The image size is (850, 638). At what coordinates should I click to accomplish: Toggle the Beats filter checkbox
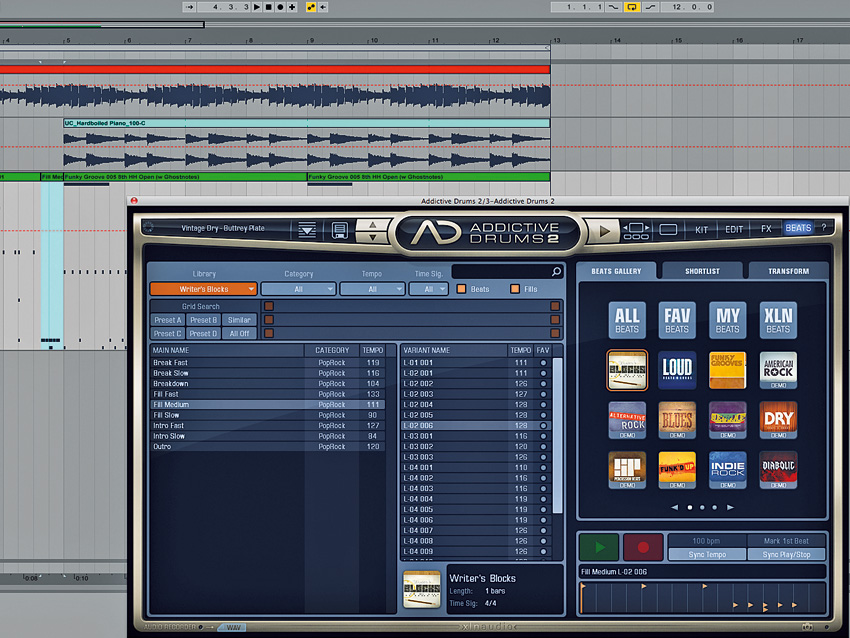tap(461, 289)
